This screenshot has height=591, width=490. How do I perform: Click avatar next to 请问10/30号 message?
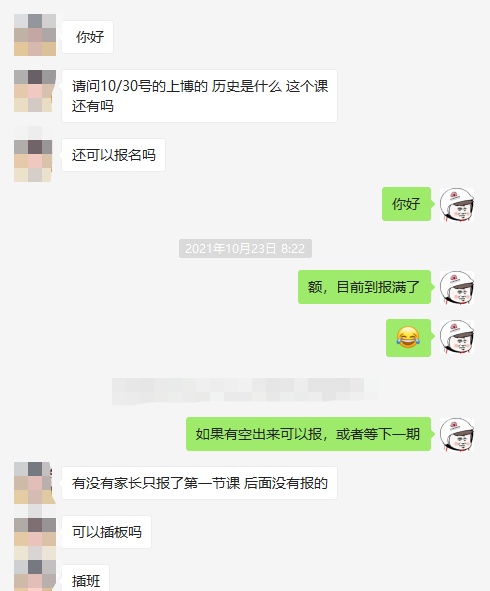click(35, 91)
